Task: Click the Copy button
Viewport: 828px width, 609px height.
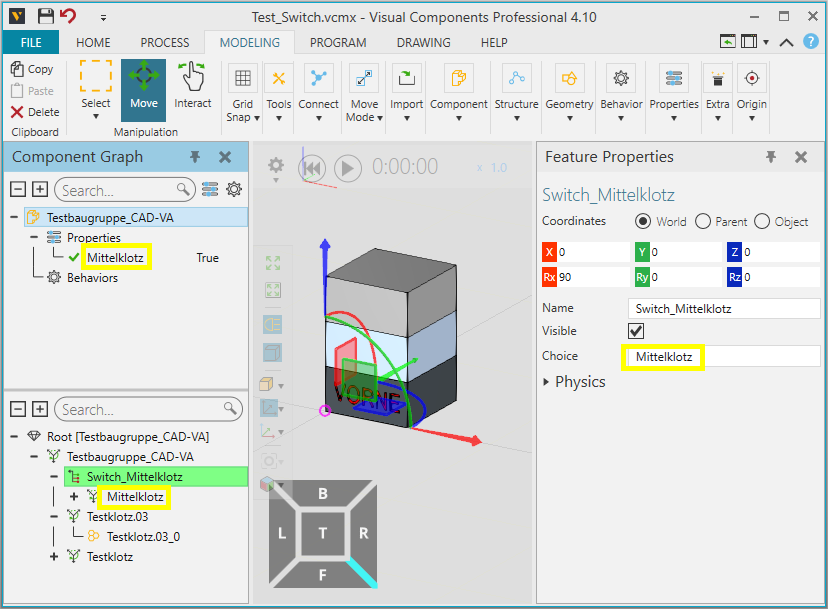Action: [x=33, y=69]
